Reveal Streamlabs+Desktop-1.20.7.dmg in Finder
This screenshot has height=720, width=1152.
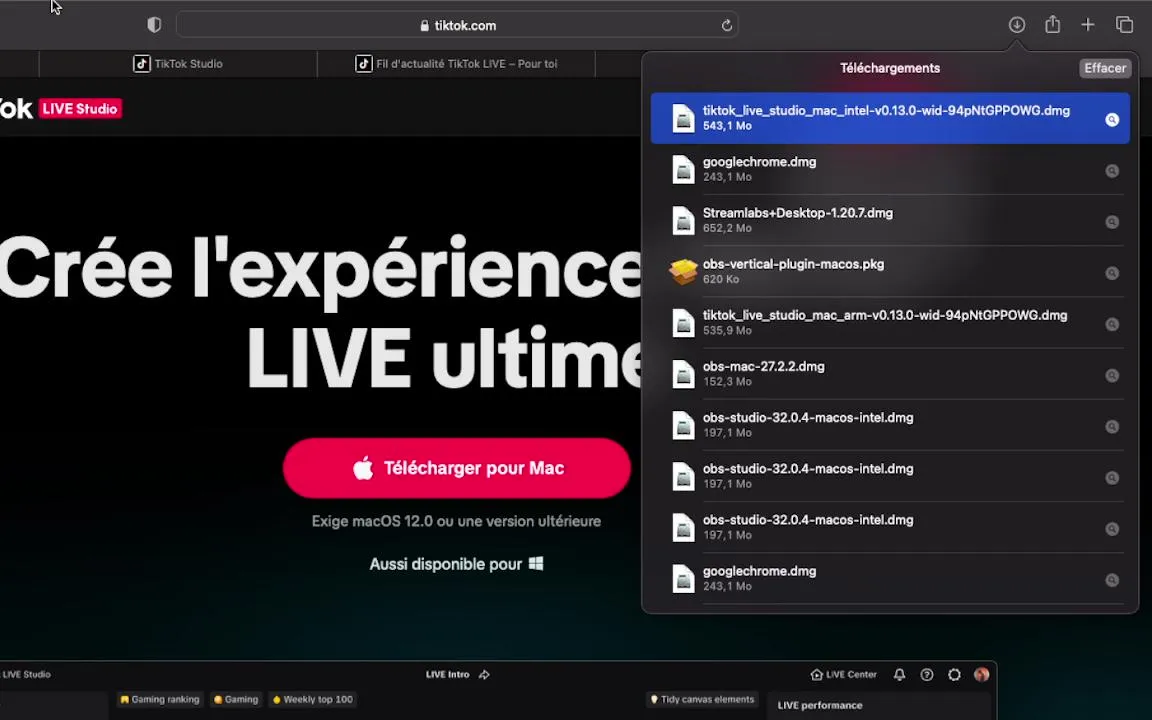coord(1112,222)
